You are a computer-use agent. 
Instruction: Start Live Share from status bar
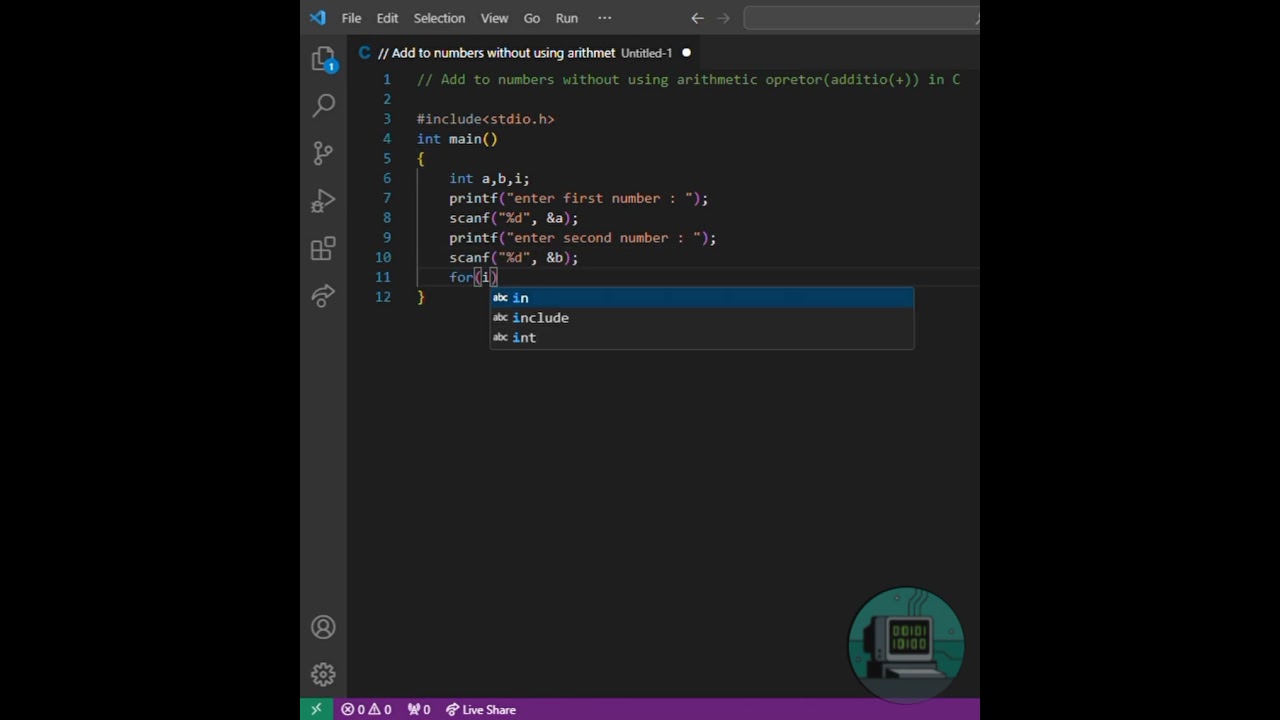[481, 709]
